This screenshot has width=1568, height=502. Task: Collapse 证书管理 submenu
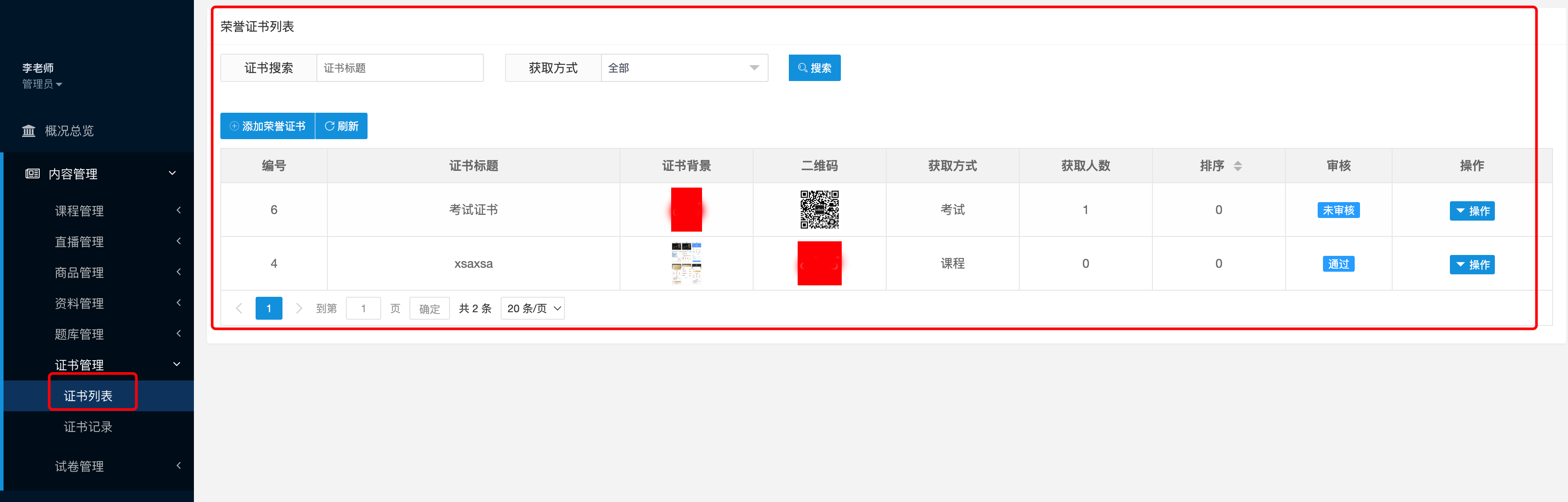177,365
